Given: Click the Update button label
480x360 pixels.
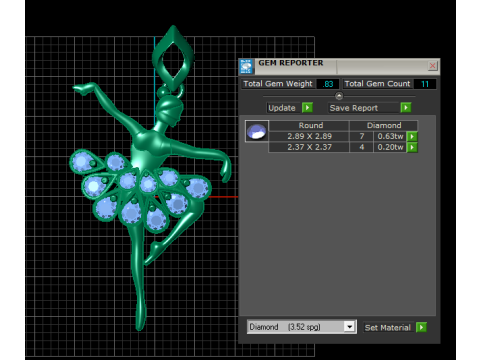Looking at the screenshot, I should point(282,108).
